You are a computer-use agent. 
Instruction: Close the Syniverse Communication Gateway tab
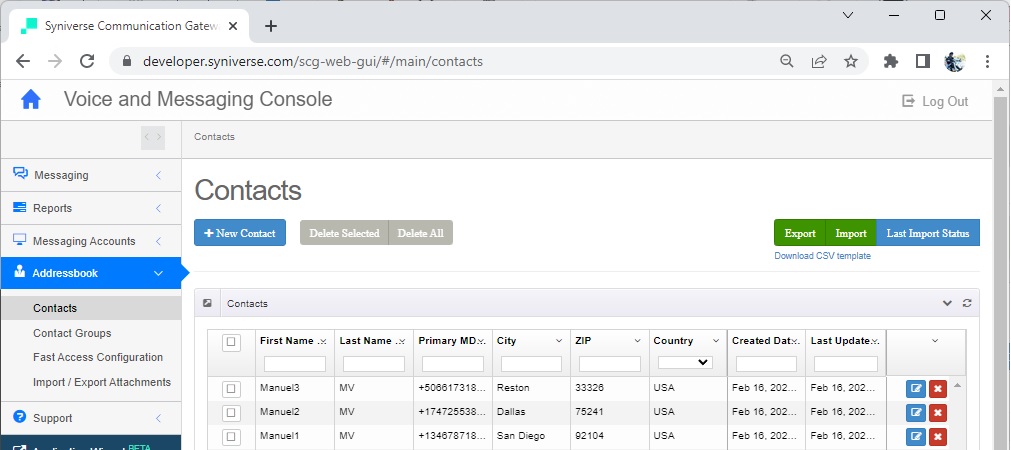point(233,26)
